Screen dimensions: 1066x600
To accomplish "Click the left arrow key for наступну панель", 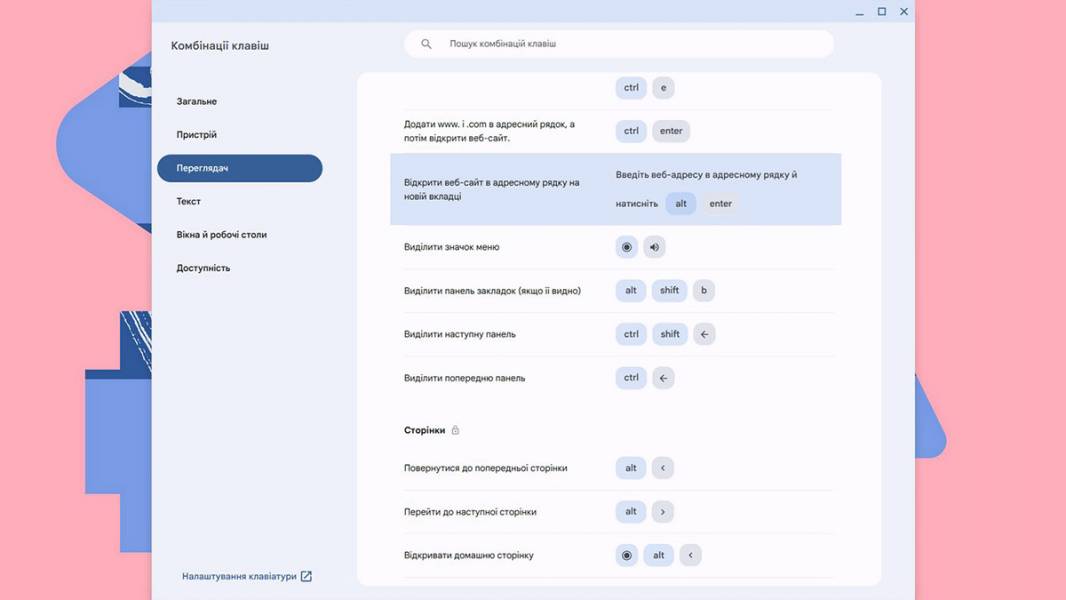I will click(x=704, y=334).
